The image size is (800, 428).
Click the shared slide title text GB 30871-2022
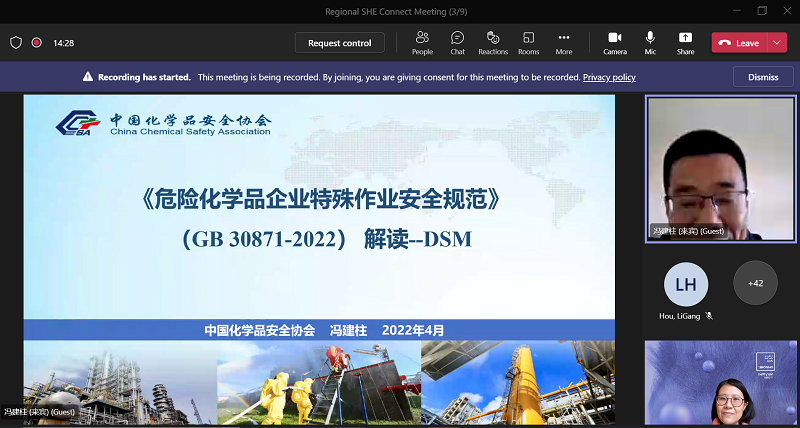tap(262, 239)
